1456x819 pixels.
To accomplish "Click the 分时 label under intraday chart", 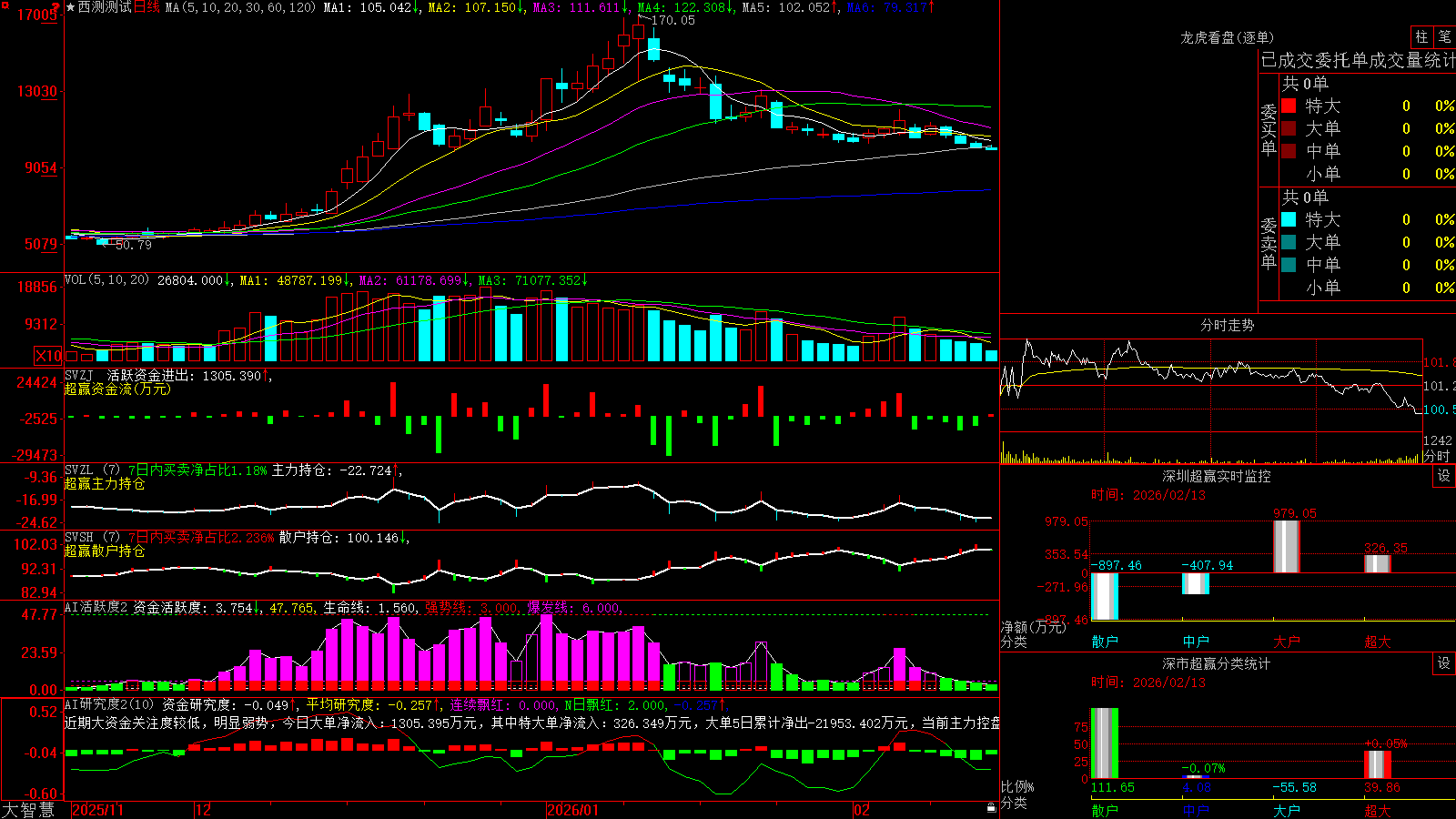I will 1437,456.
